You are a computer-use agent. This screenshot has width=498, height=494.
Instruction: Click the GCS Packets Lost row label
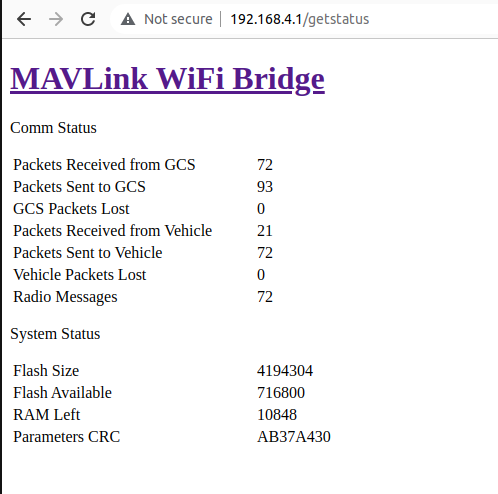click(71, 209)
